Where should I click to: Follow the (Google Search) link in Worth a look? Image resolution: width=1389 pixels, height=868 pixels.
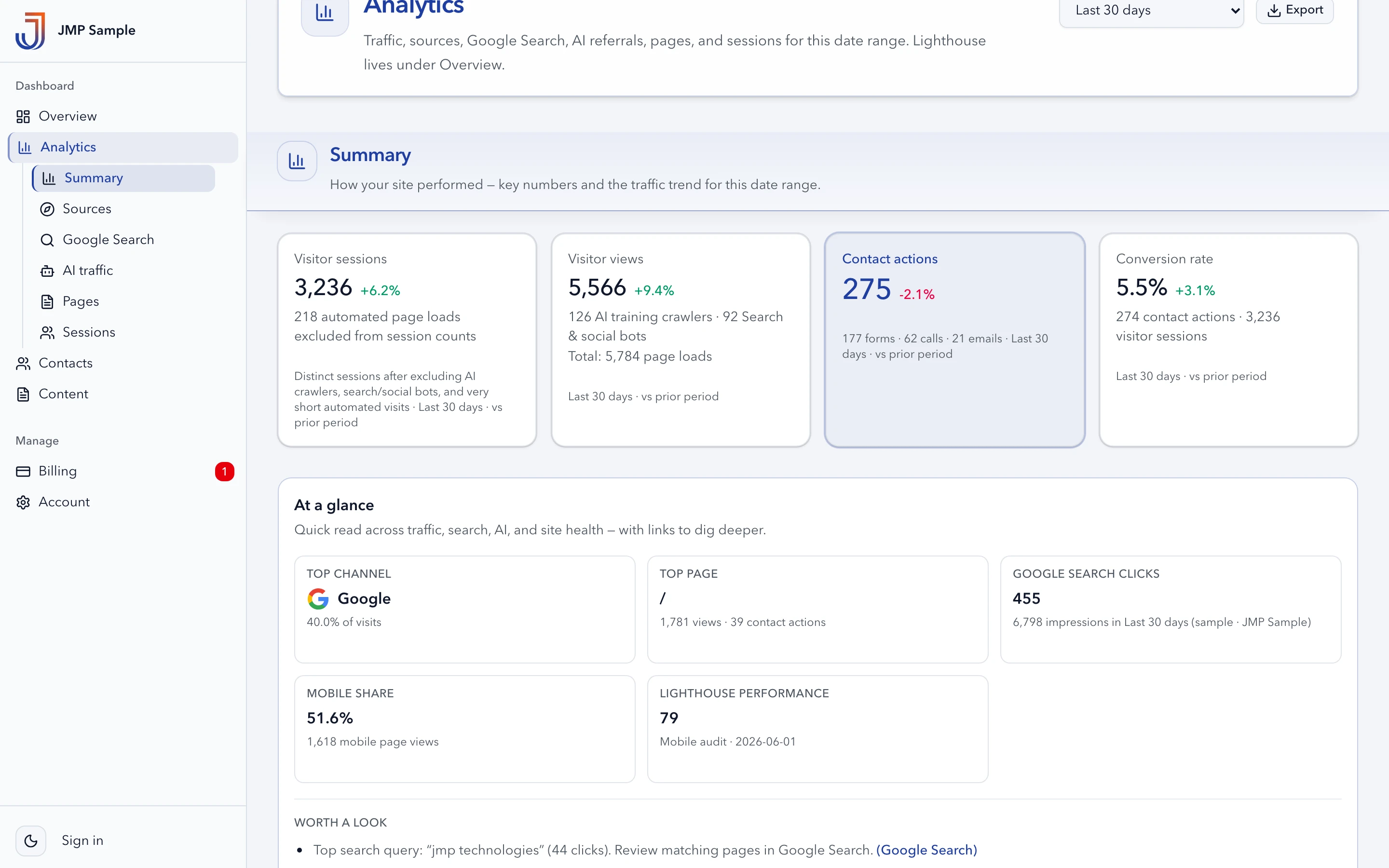(x=926, y=850)
